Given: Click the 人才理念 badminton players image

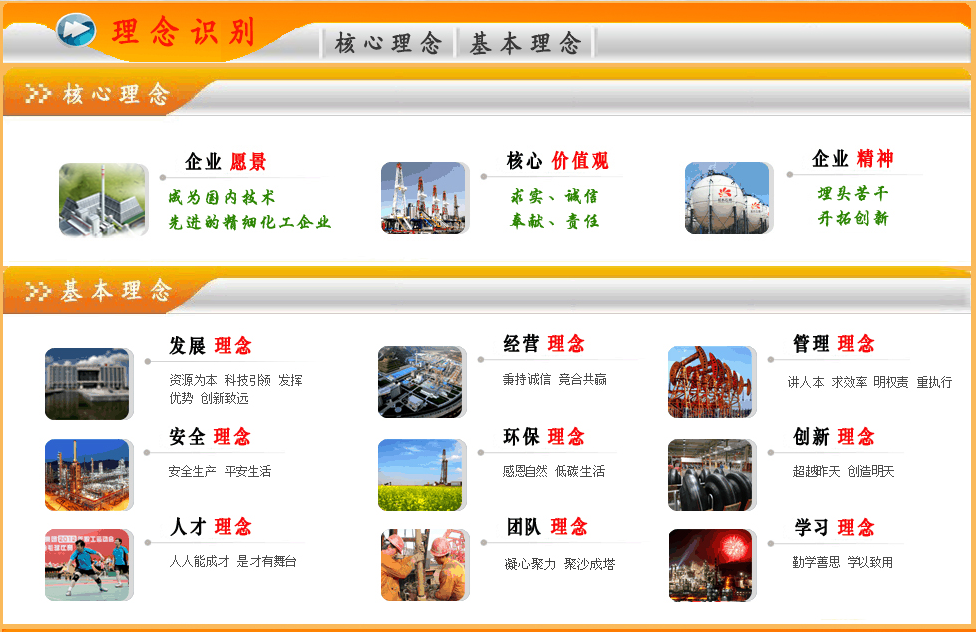Looking at the screenshot, I should point(87,564).
